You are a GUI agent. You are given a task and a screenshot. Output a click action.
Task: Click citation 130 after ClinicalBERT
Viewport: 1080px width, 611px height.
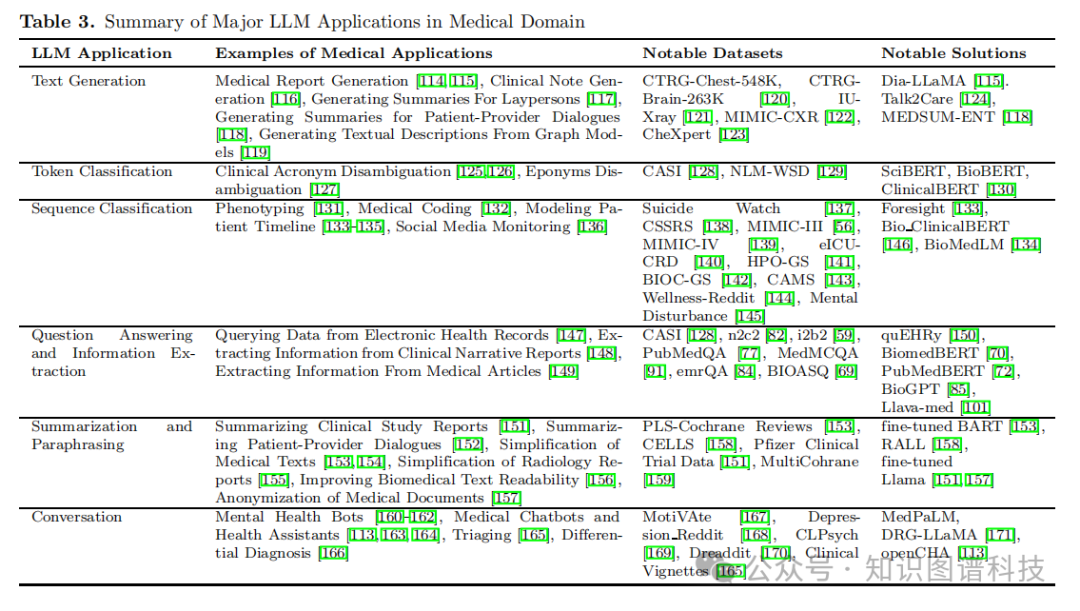click(x=1001, y=189)
